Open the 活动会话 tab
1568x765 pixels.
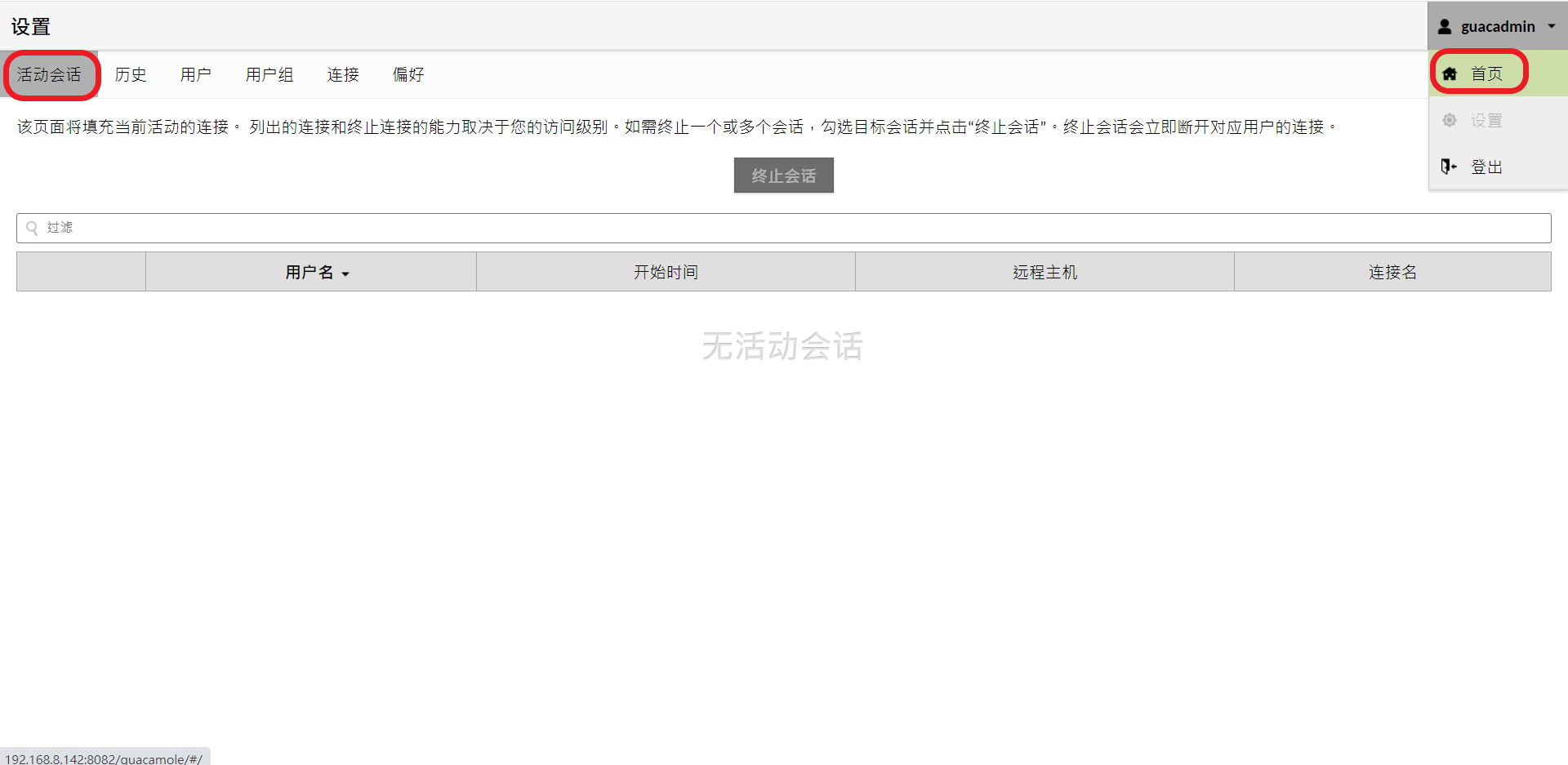click(x=49, y=74)
